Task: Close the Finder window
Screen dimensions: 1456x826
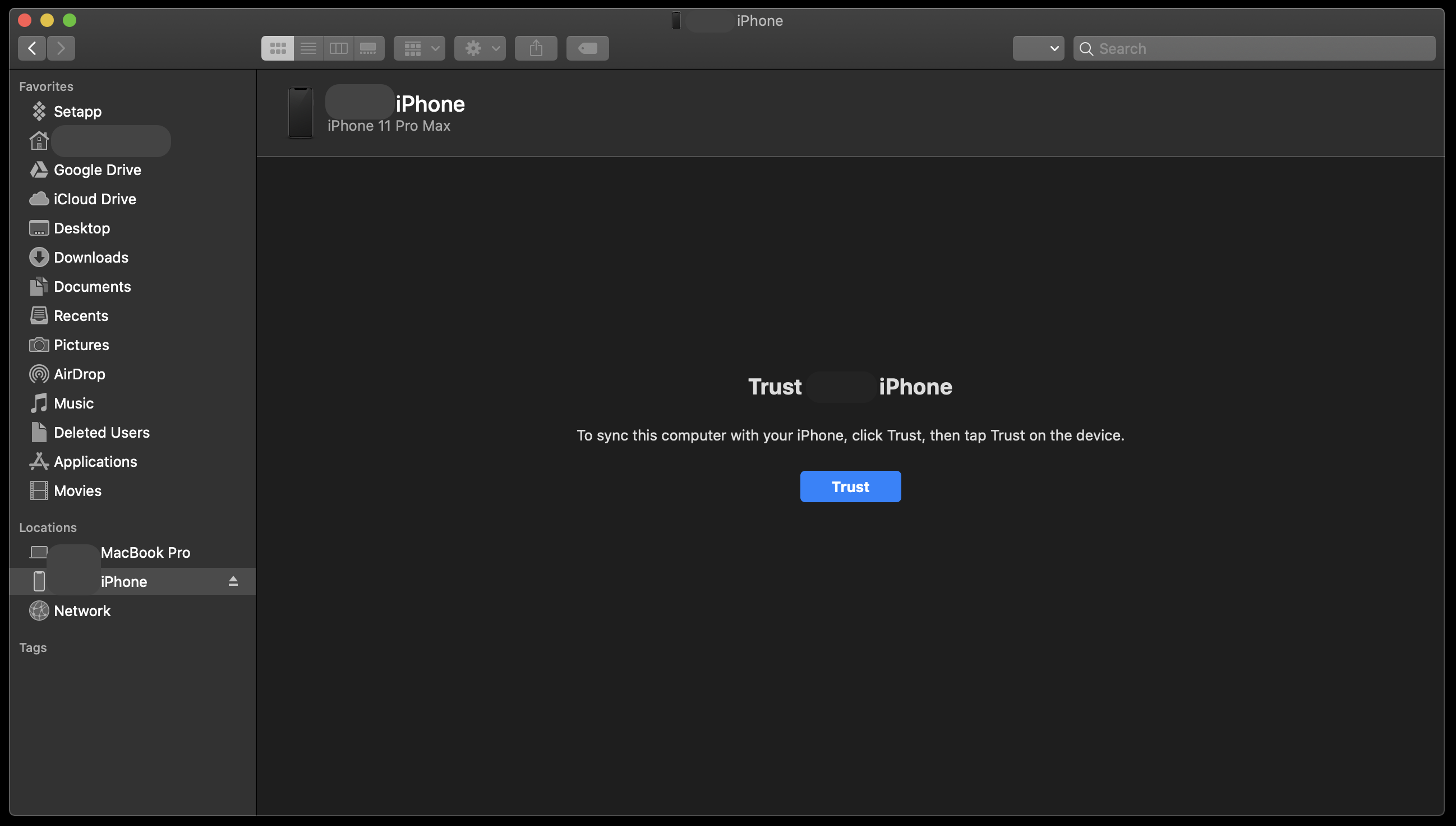Action: [x=24, y=20]
